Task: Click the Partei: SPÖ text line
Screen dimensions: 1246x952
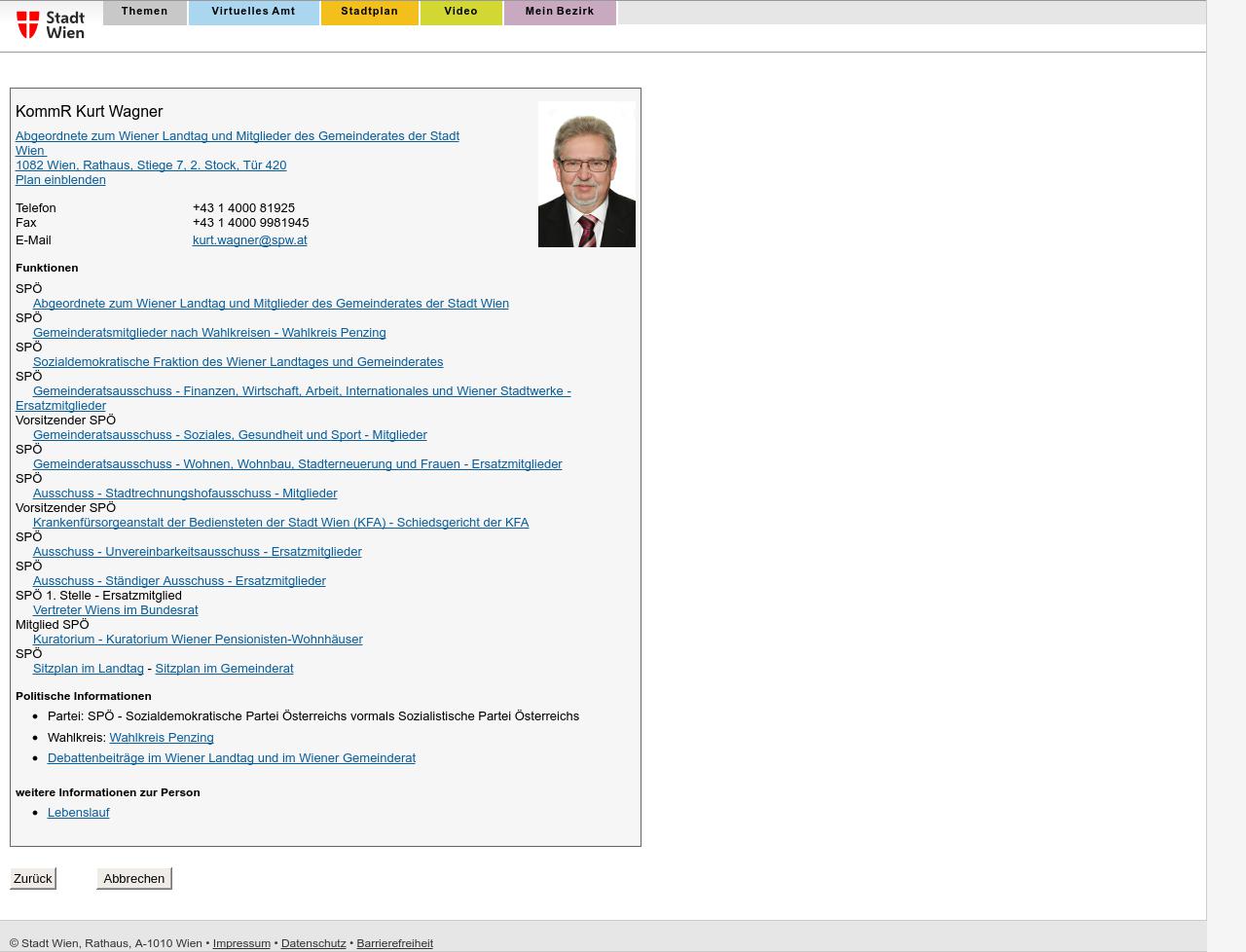Action: 313,716
